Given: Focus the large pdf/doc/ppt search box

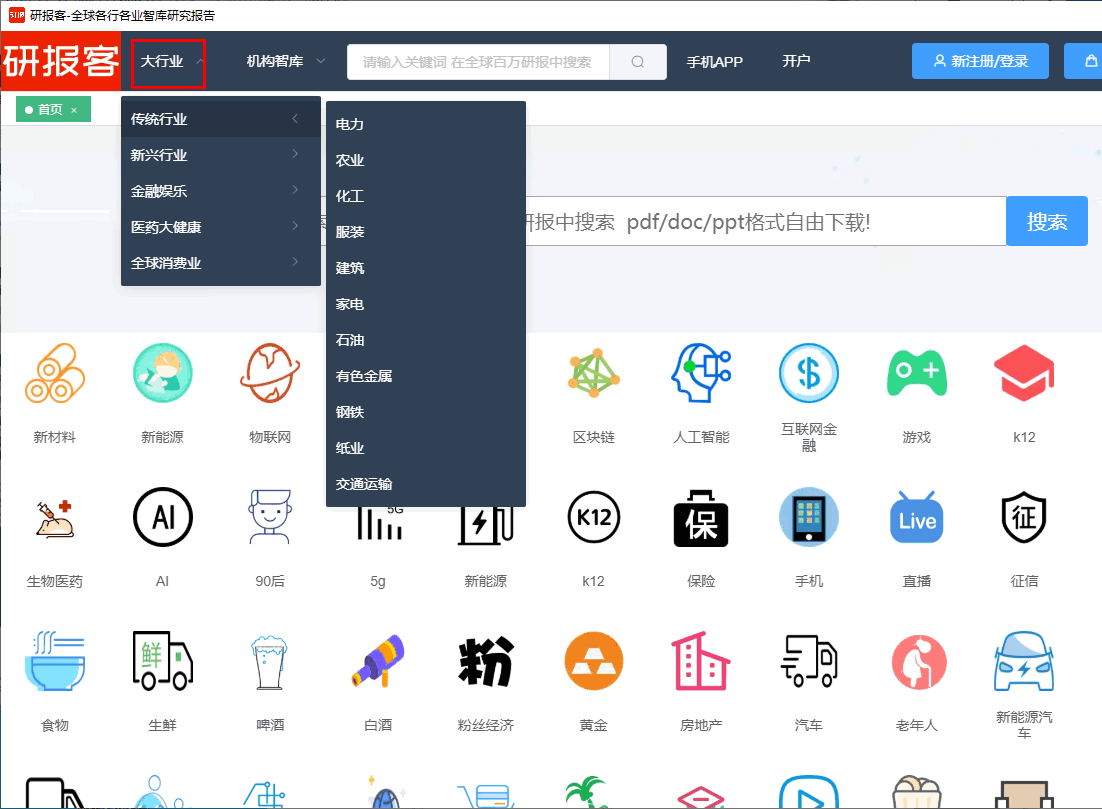Looking at the screenshot, I should (x=766, y=221).
